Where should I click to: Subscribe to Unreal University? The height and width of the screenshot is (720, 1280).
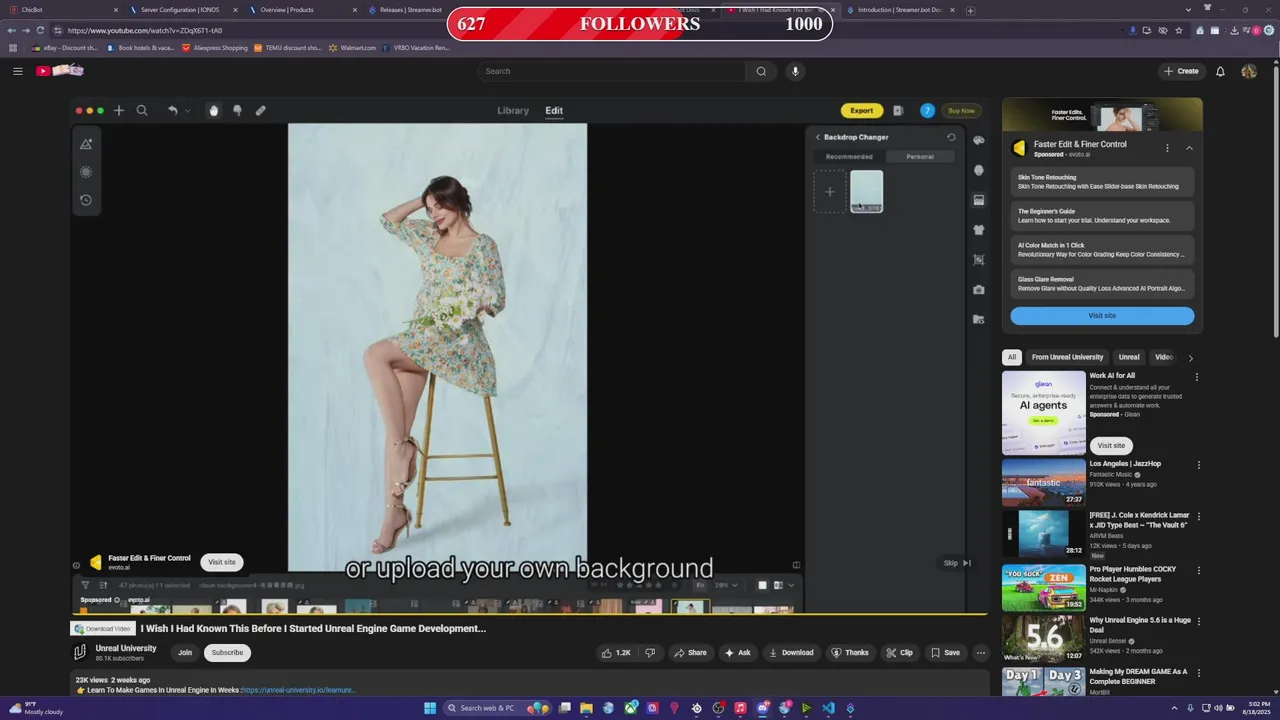click(x=227, y=653)
